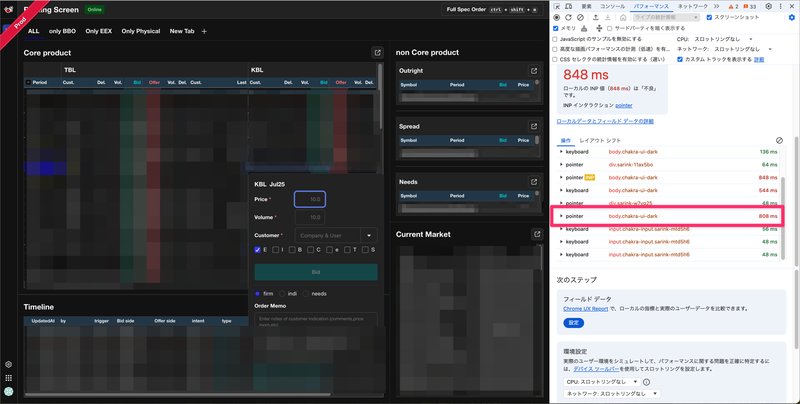Pop out the Current Market panel
Viewport: 800px width, 404px height.
pyautogui.click(x=537, y=234)
